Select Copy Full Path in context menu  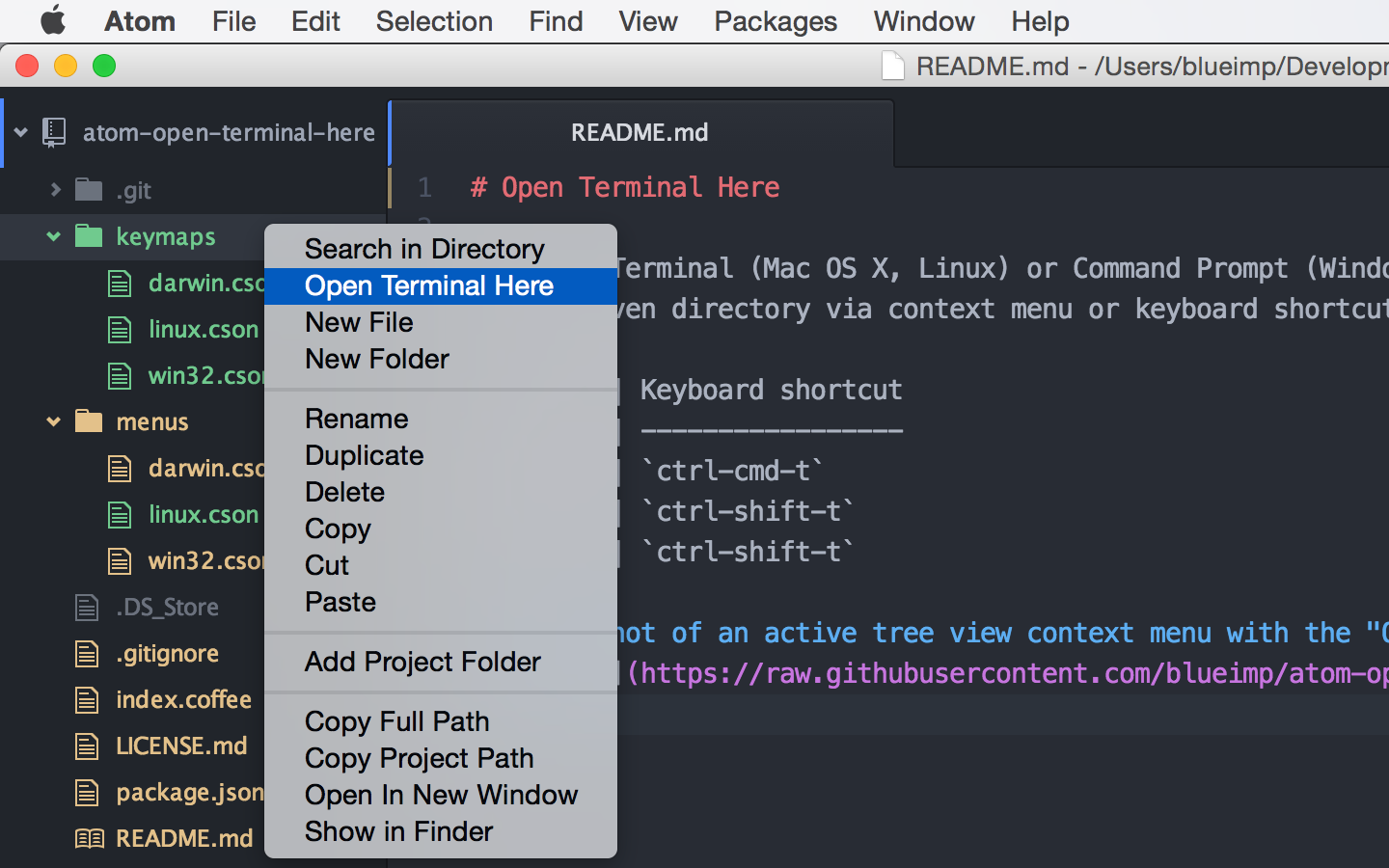point(441,721)
